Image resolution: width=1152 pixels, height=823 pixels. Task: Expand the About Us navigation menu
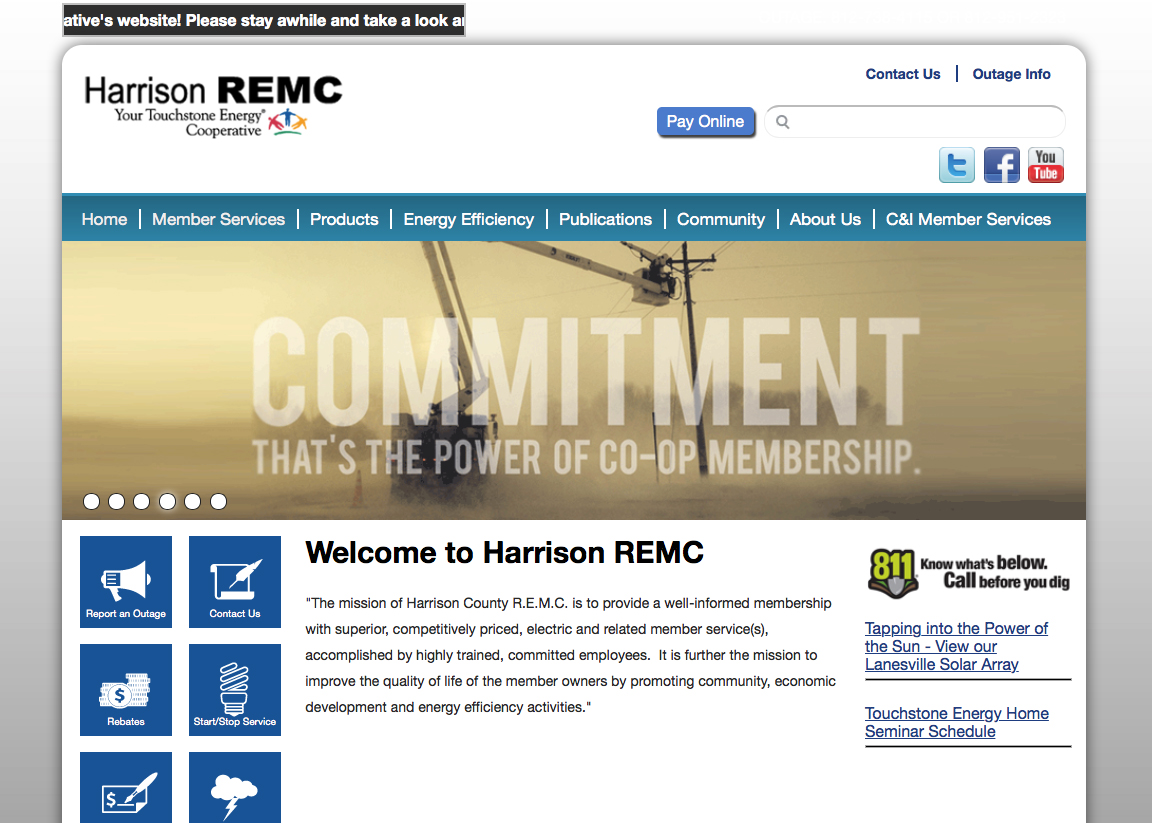(825, 219)
